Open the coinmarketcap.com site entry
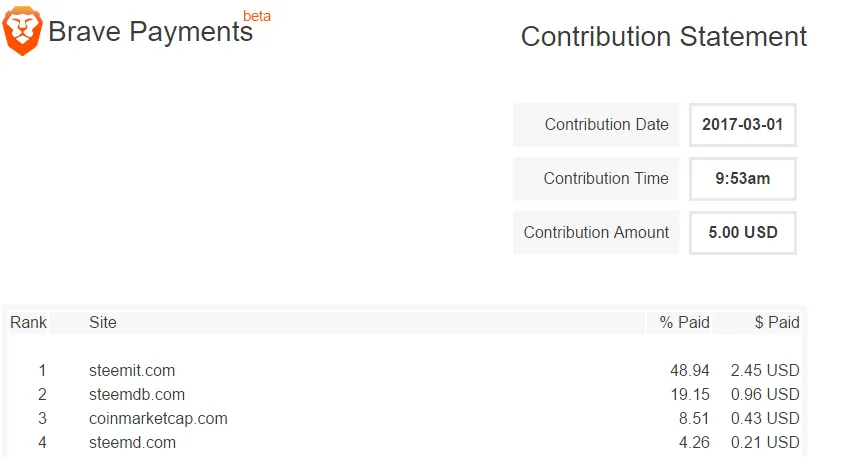 [x=158, y=418]
